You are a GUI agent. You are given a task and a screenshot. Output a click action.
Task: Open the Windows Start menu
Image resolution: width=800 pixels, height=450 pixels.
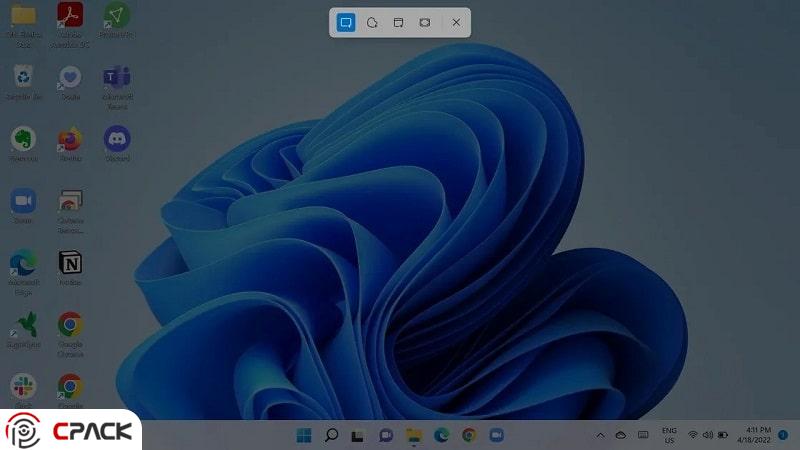pos(304,435)
